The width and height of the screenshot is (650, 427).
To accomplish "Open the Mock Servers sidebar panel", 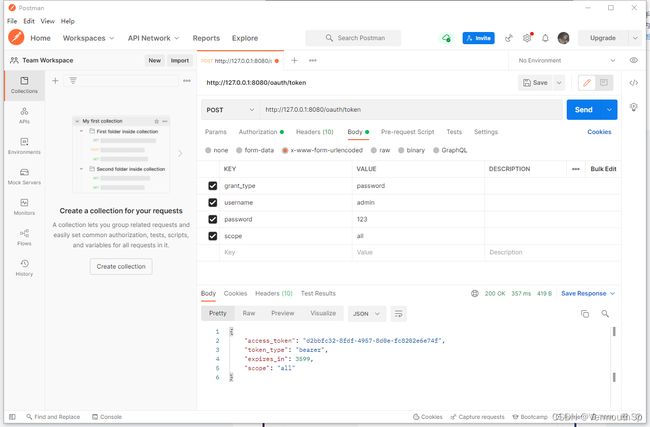I will (x=24, y=176).
